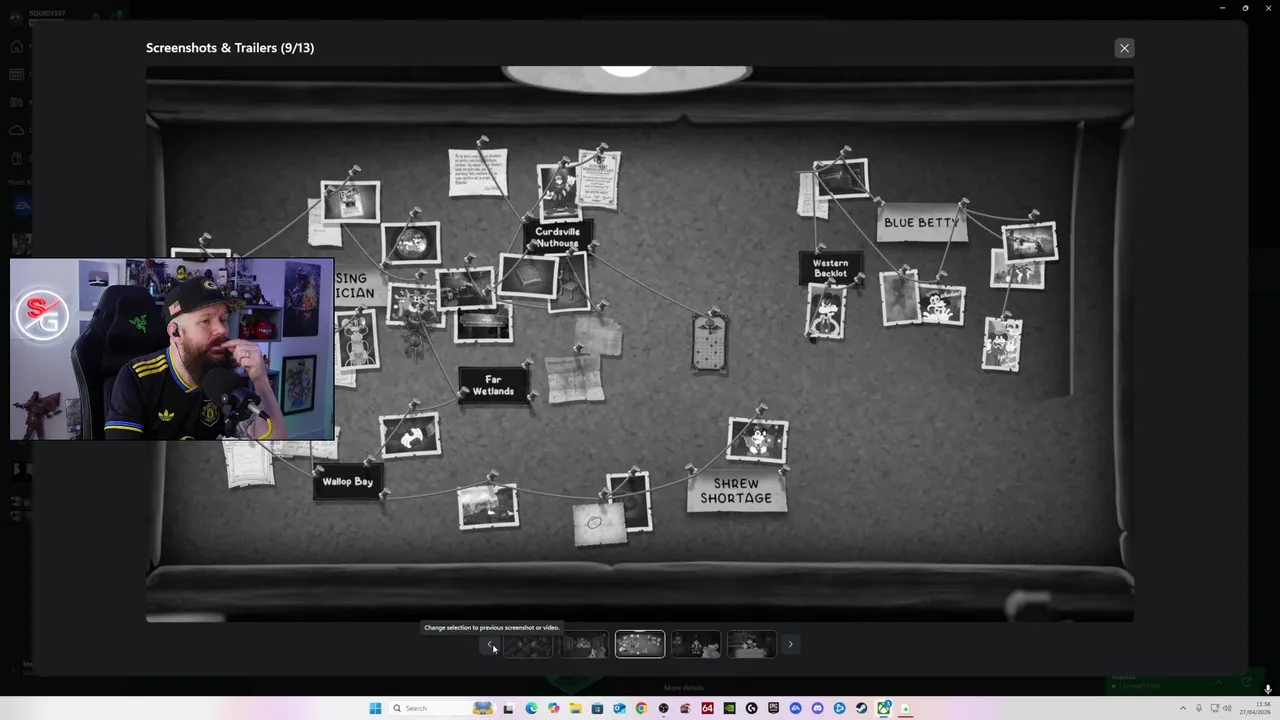Open File Explorer from the taskbar
Image resolution: width=1280 pixels, height=720 pixels.
pos(575,708)
